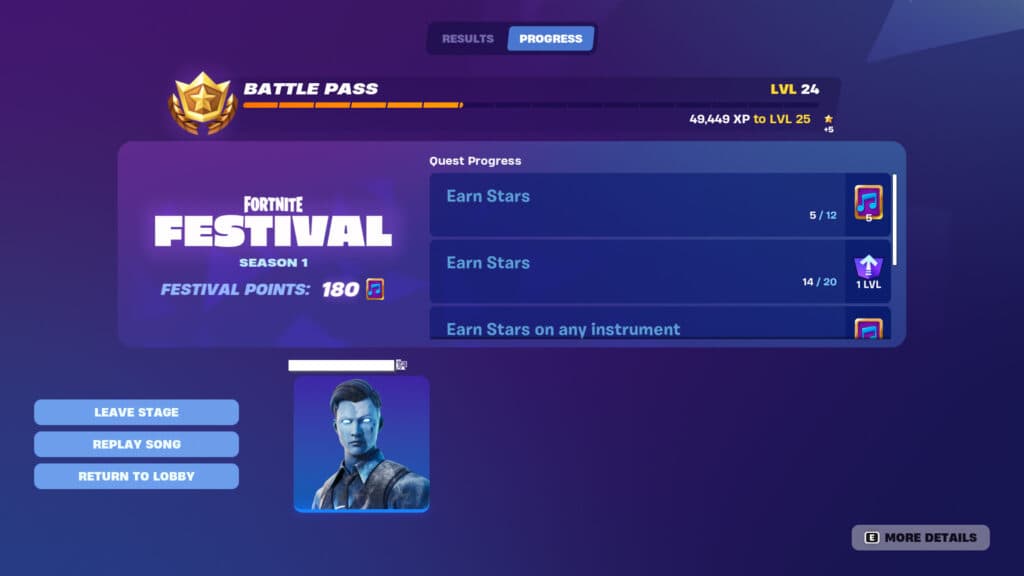Click the Return to Lobby button

(136, 476)
